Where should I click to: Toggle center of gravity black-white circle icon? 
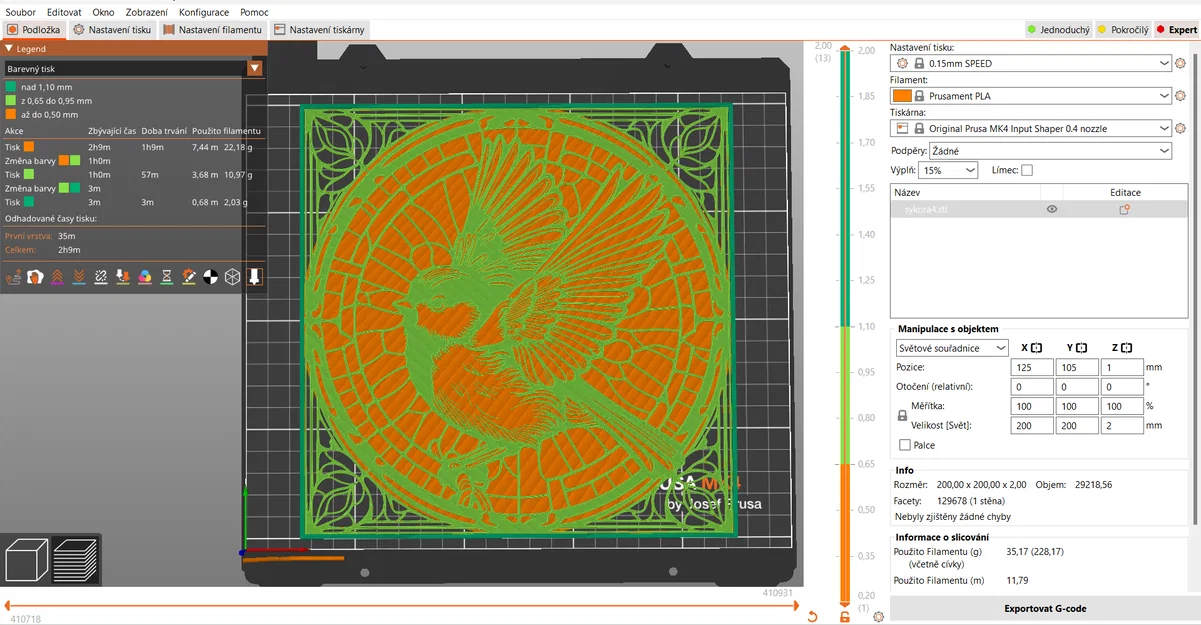point(211,276)
